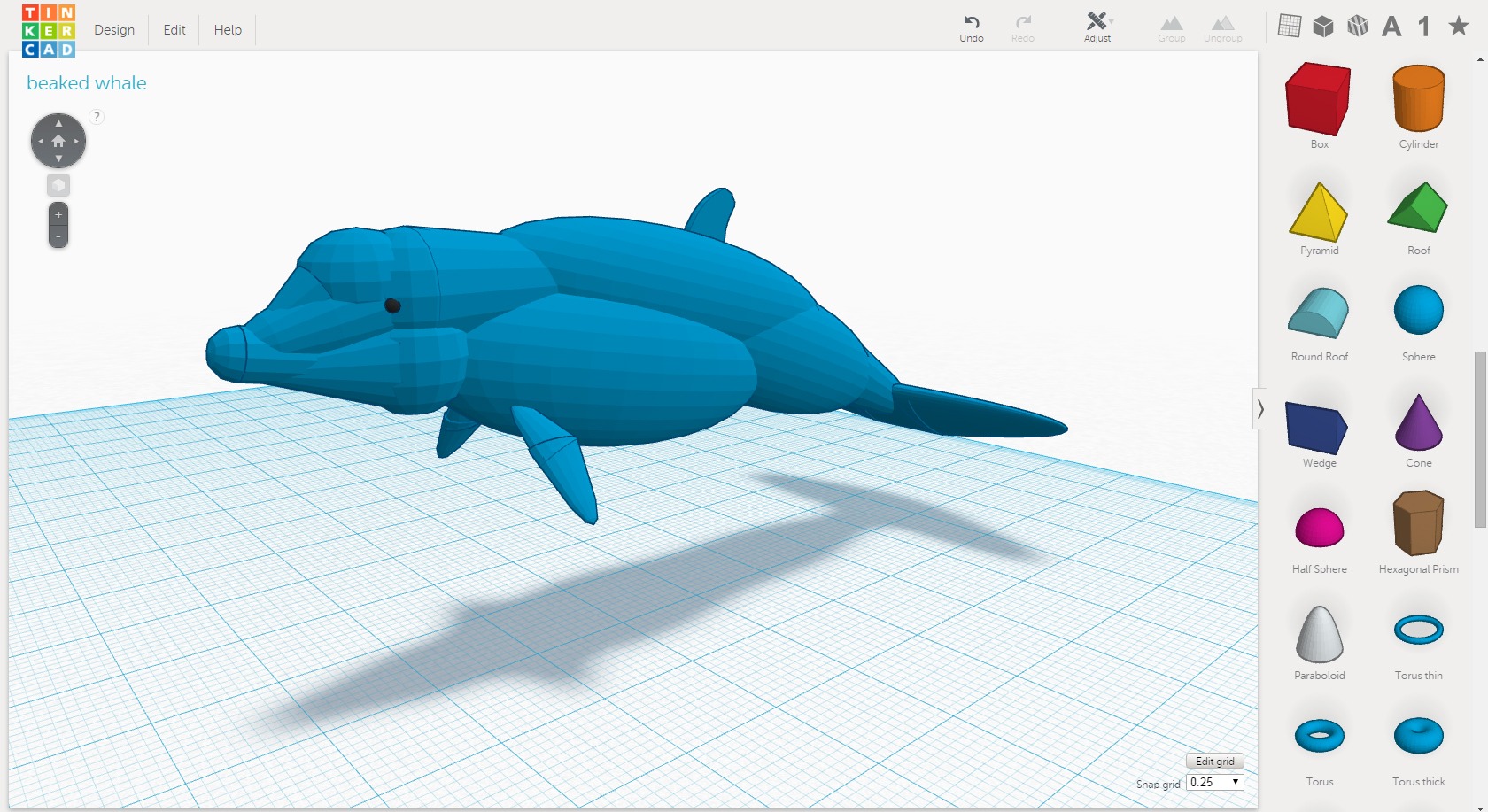Screen dimensions: 1488x812
Task: Select the workplane grid icon
Action: tap(1290, 26)
